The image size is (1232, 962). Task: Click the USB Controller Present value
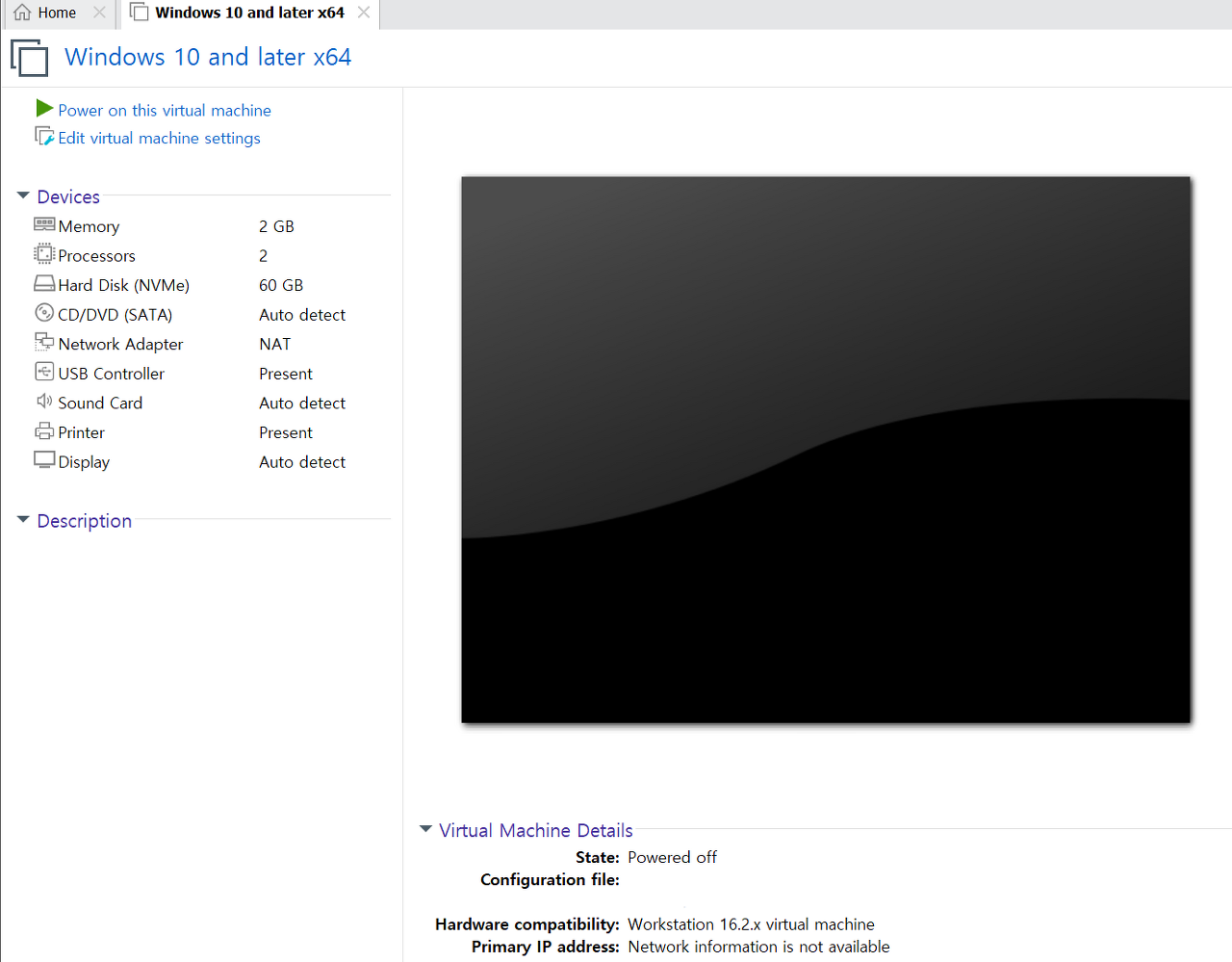tap(286, 374)
